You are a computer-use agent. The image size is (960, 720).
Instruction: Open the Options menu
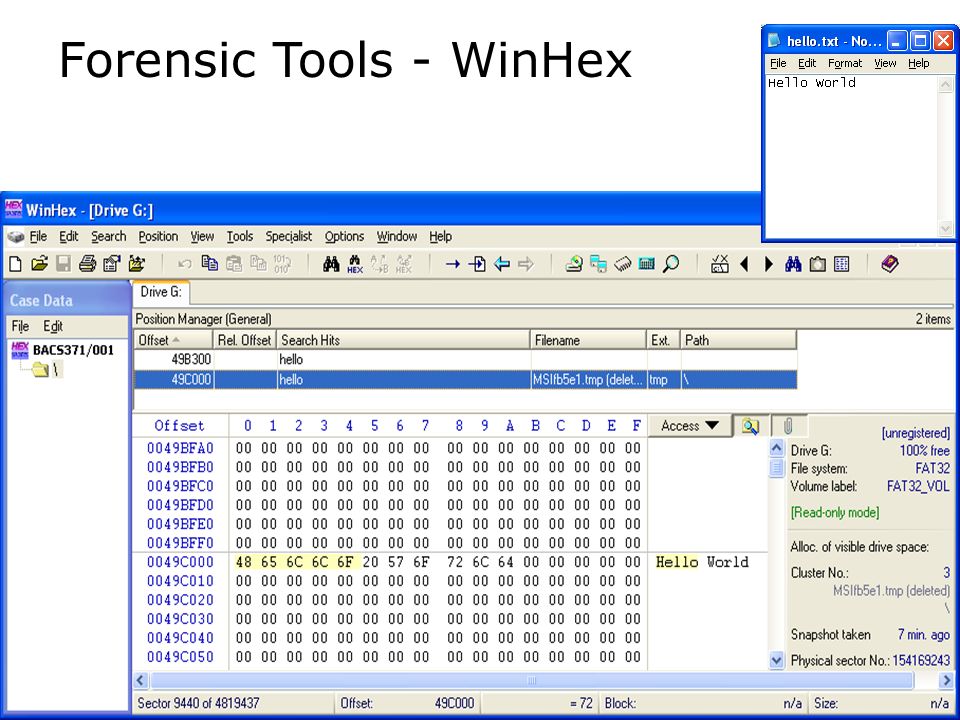[344, 236]
